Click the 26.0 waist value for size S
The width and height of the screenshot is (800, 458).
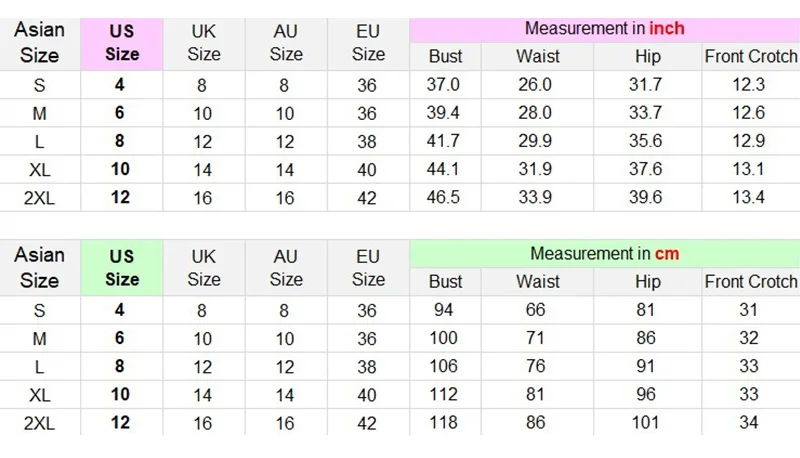(535, 85)
